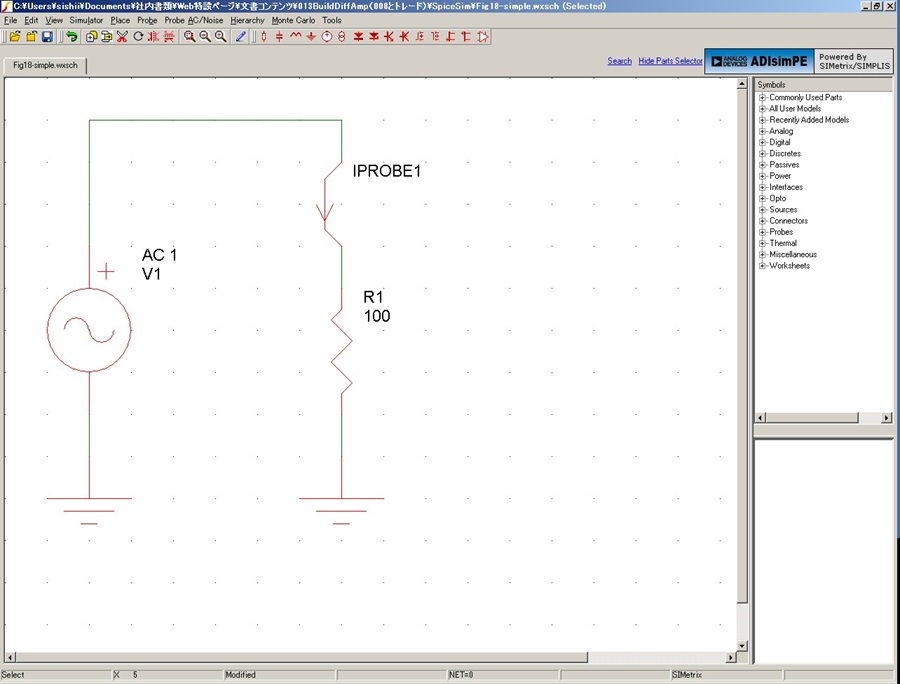This screenshot has width=900, height=684.
Task: Place a resistor from toolbar icon
Action: pos(264,37)
